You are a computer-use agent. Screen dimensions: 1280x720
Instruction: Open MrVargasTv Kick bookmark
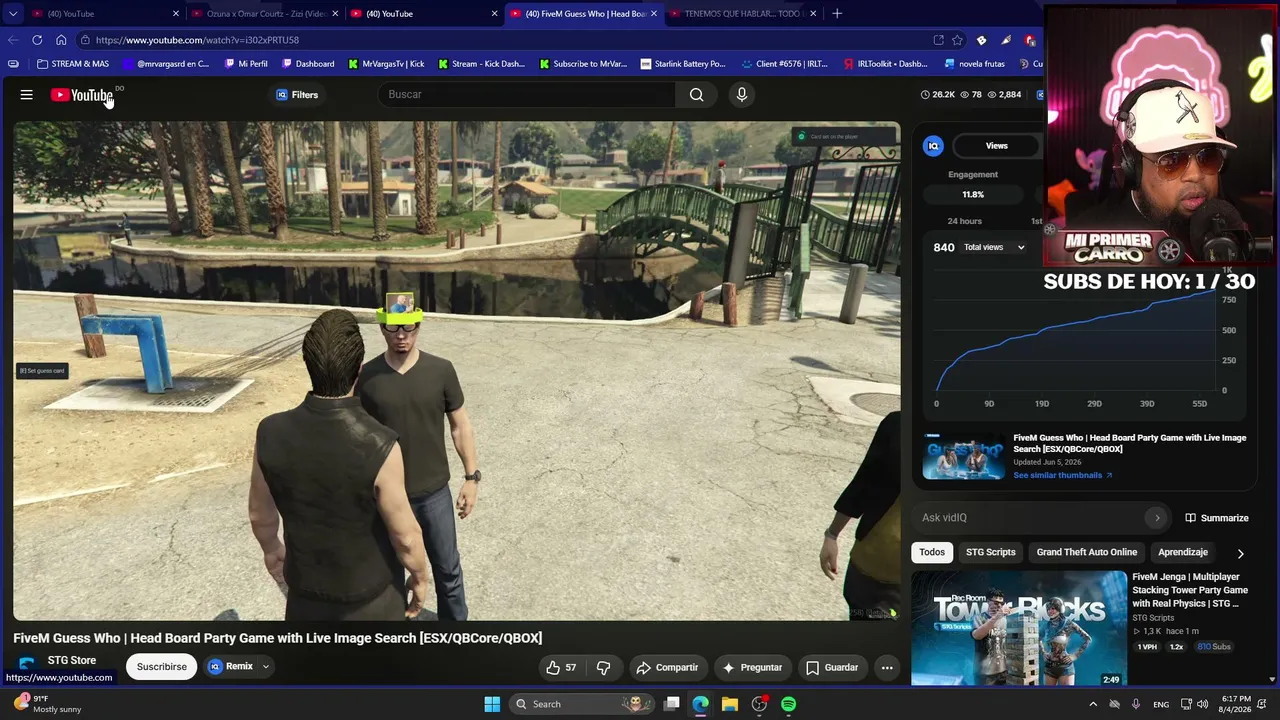[x=386, y=64]
